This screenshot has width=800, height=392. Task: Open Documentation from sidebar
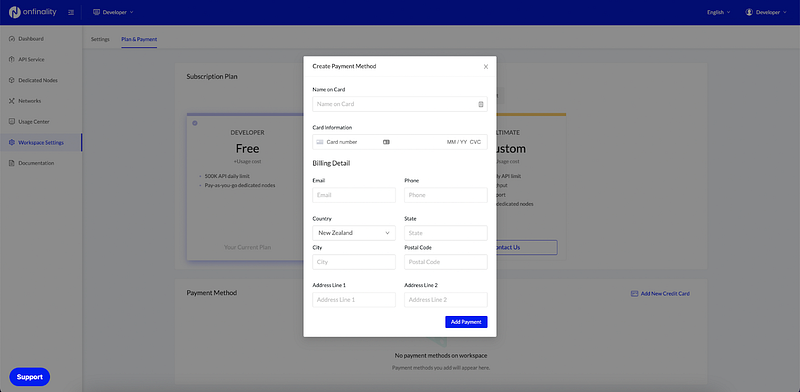tap(41, 163)
